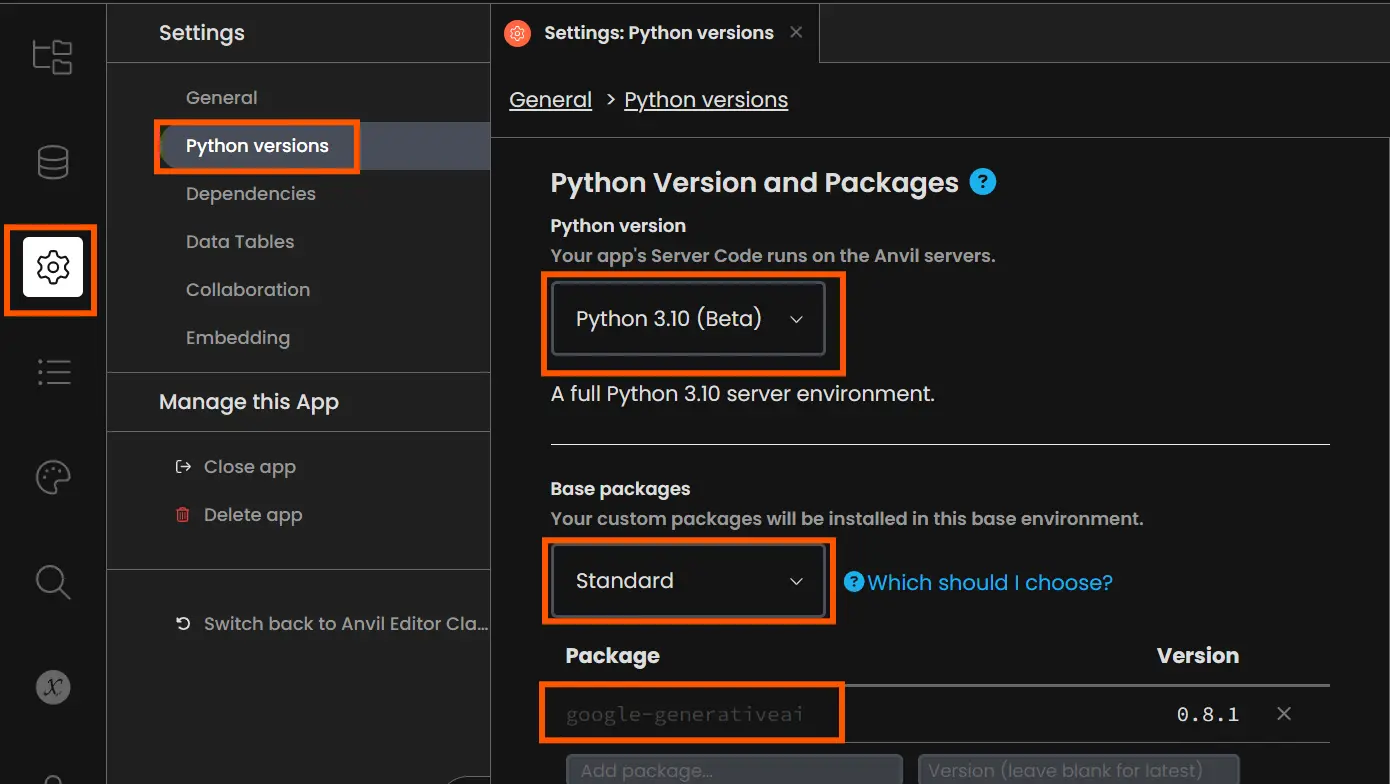Click the blue help icon beside Python Version and Packages

[983, 182]
